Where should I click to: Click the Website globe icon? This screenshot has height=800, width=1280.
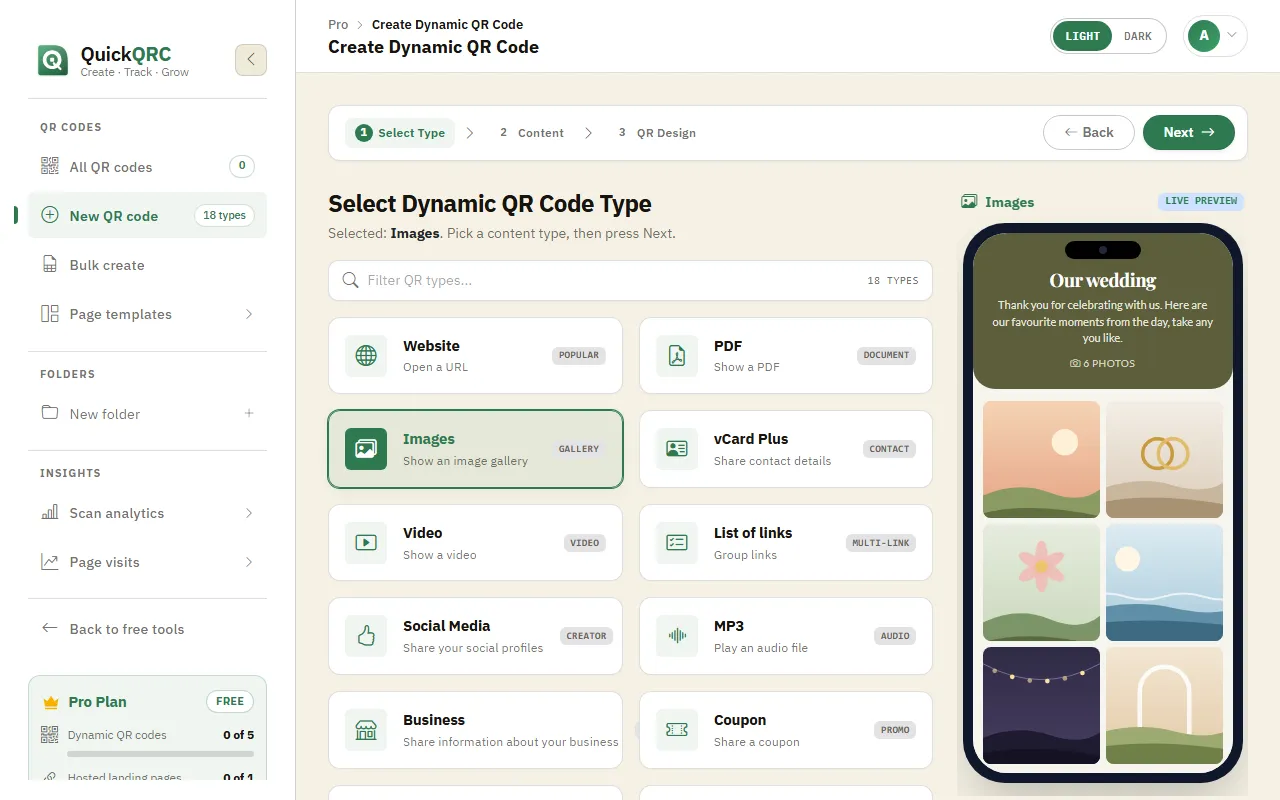coord(366,356)
